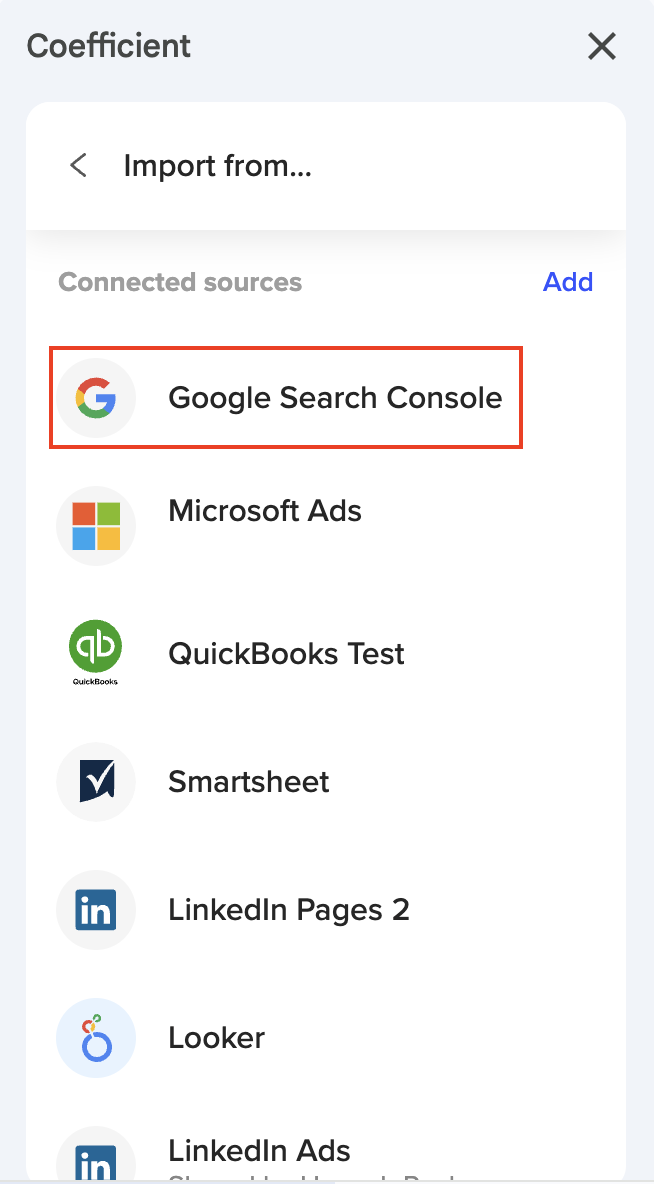Click the "Connected sources" section heading
This screenshot has height=1184, width=654.
[x=180, y=282]
